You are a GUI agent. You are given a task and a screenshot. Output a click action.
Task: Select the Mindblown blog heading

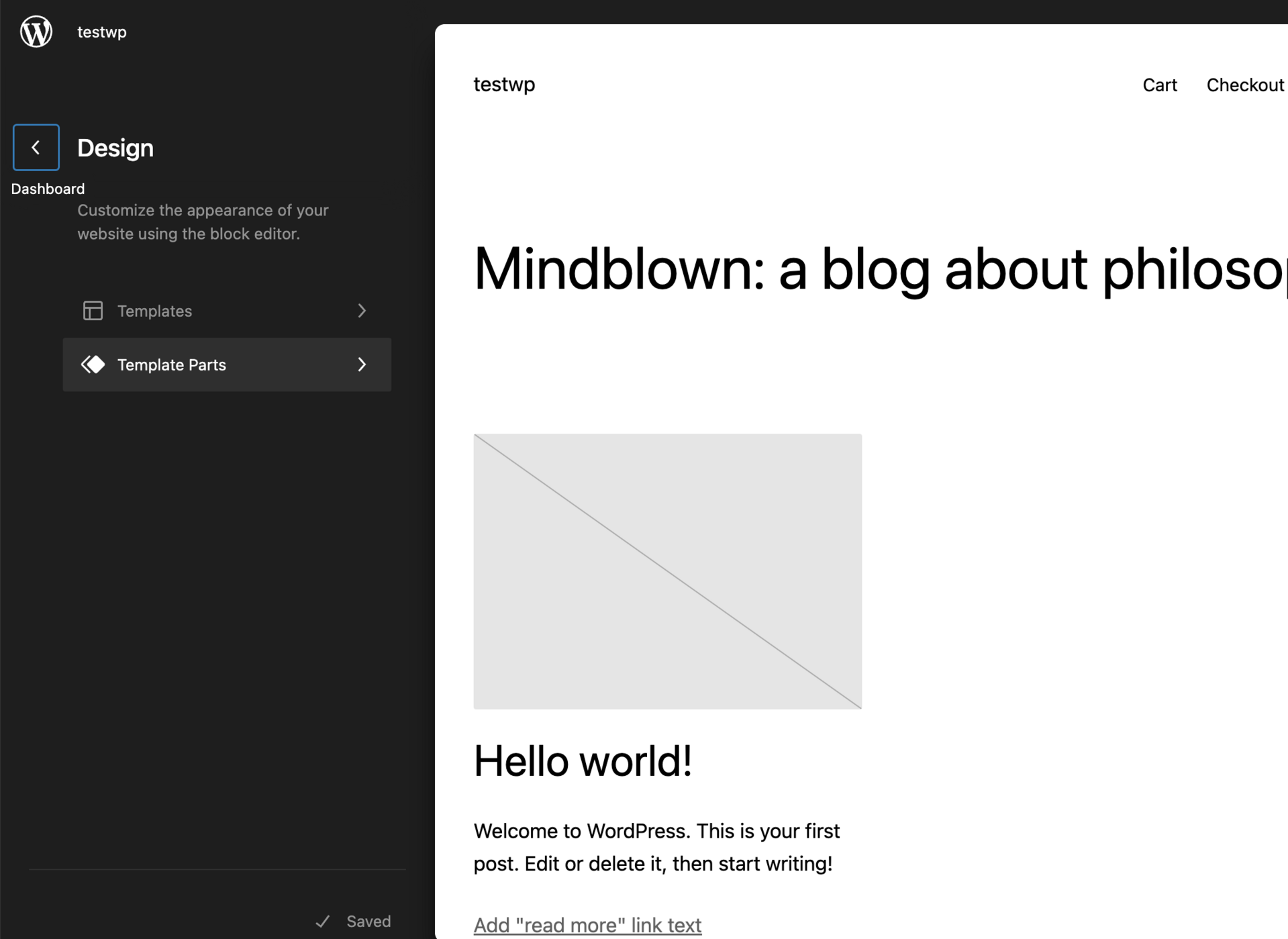880,270
